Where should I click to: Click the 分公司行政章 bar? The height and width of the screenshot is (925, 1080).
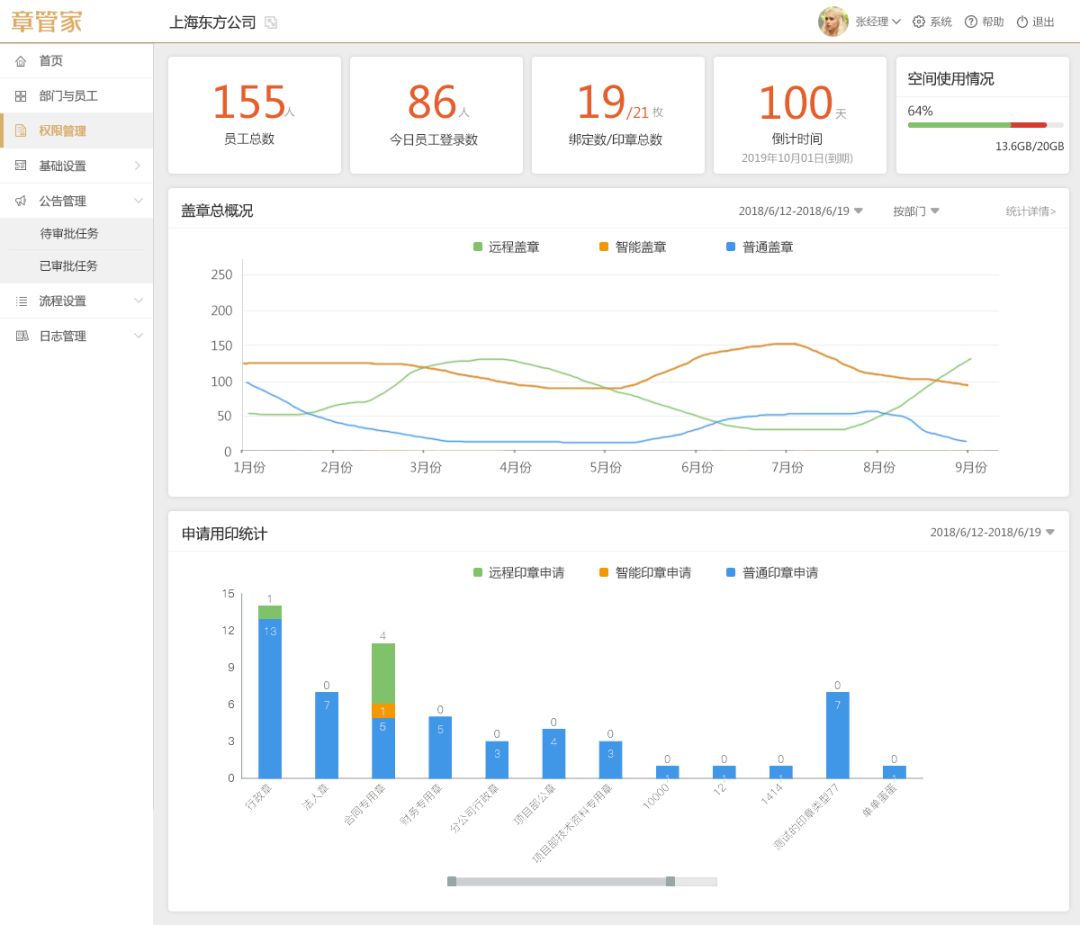(497, 760)
